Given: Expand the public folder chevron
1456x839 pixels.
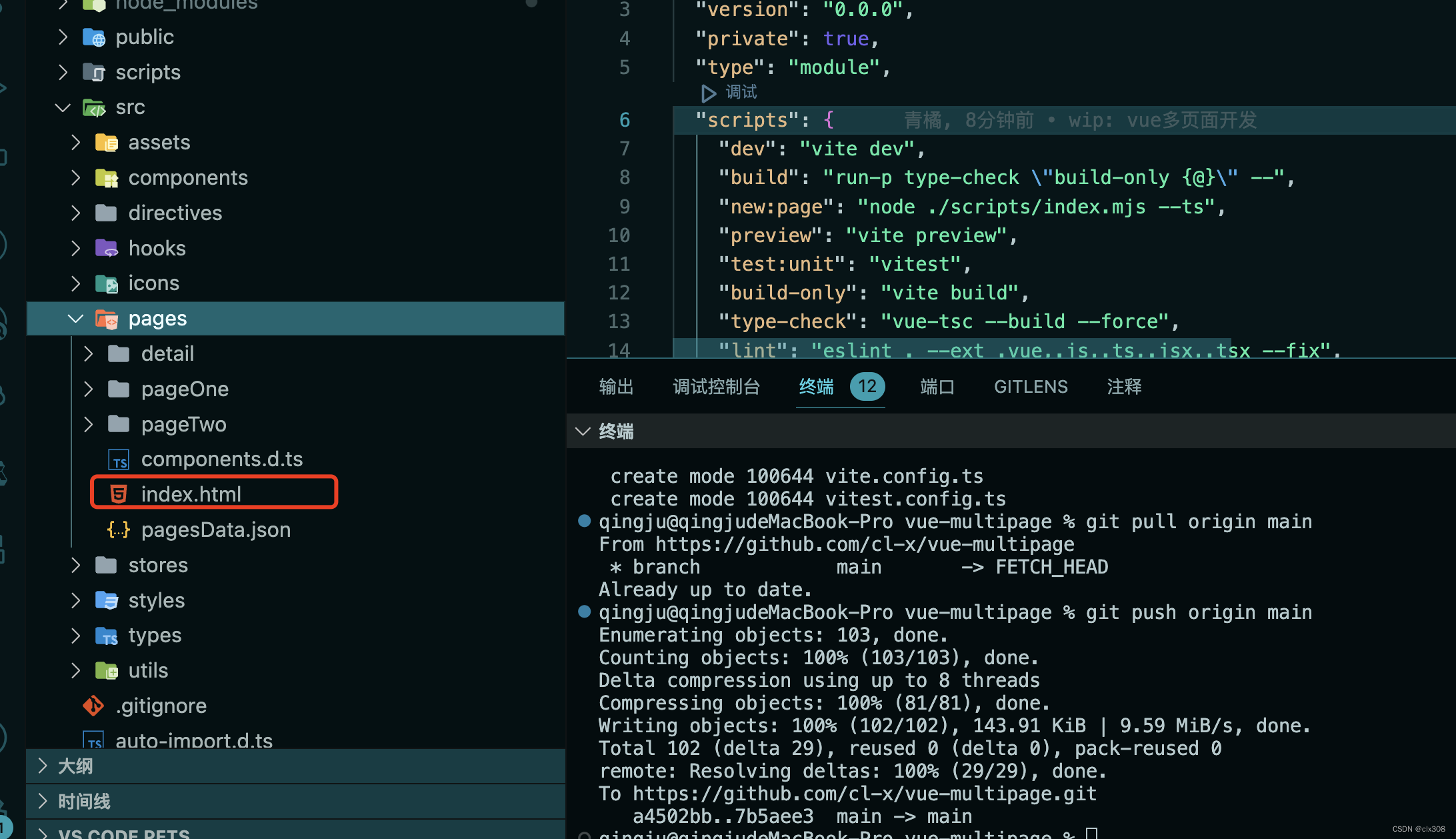Looking at the screenshot, I should 63,37.
